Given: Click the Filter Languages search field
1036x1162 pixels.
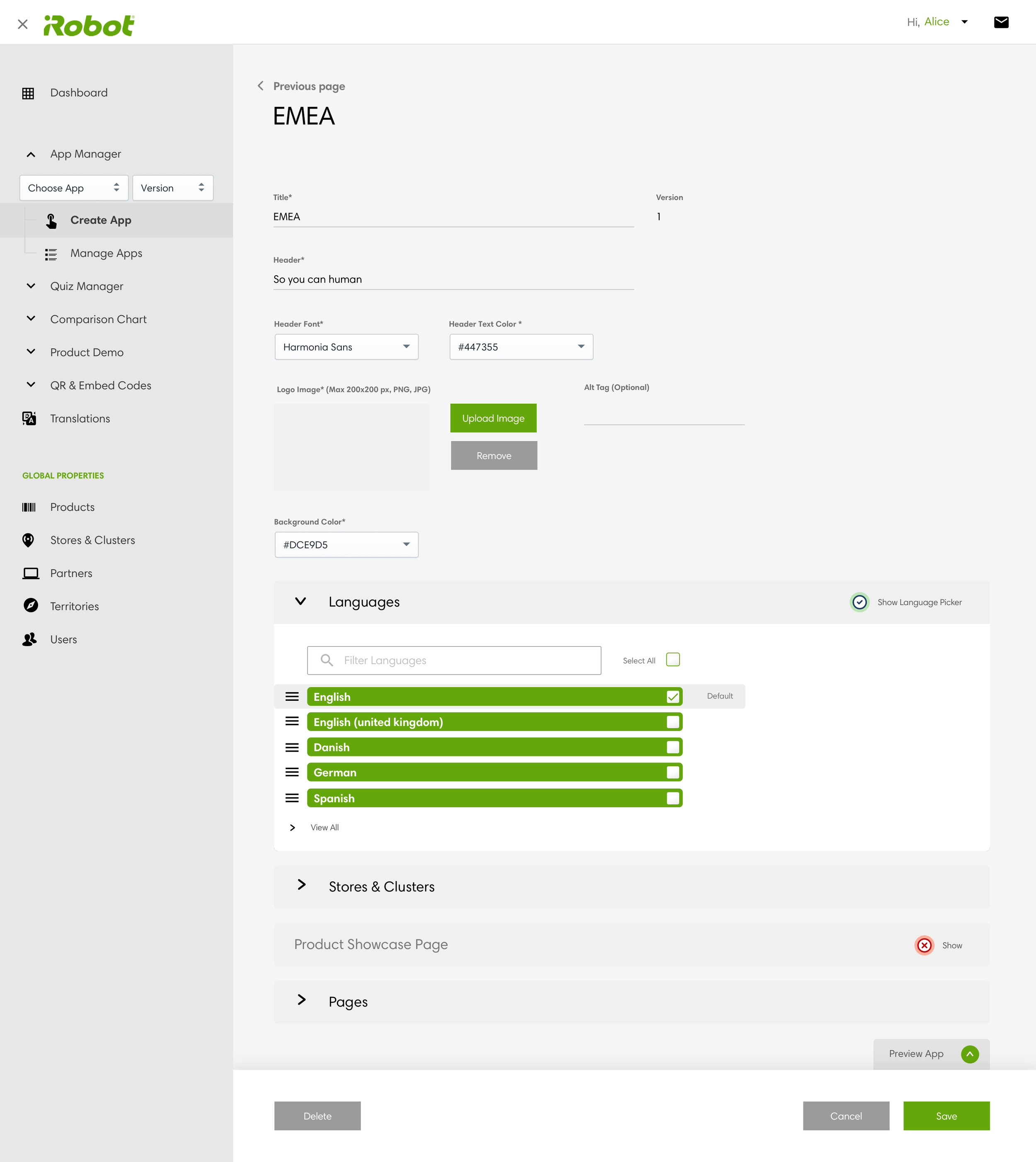Looking at the screenshot, I should click(x=454, y=661).
